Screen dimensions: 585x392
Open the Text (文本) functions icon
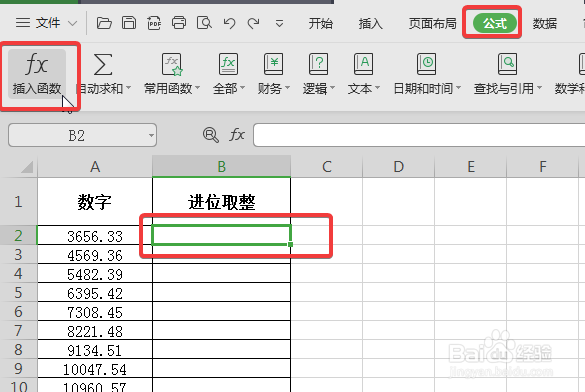tap(363, 64)
